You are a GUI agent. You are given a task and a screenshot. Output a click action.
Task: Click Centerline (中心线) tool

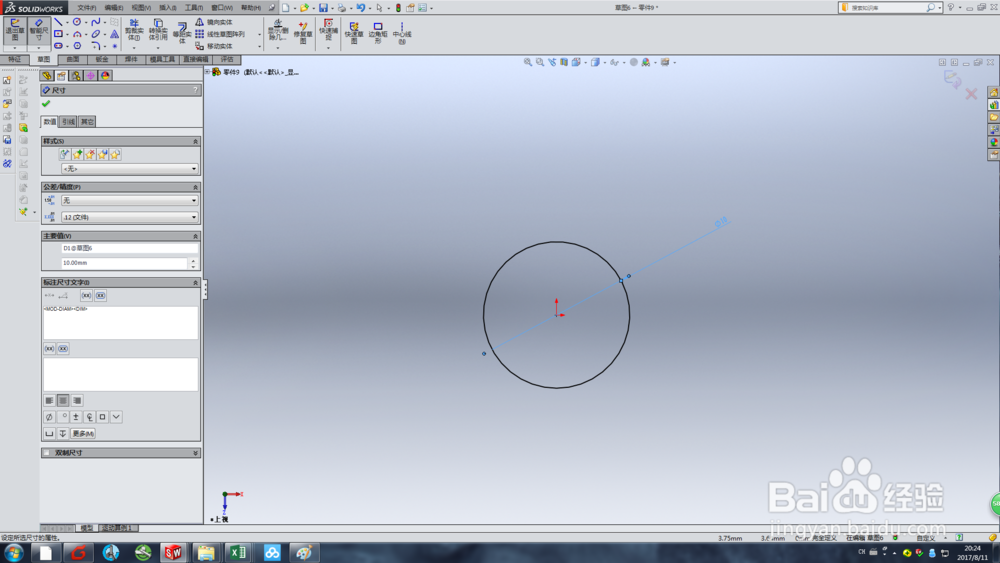[x=402, y=33]
